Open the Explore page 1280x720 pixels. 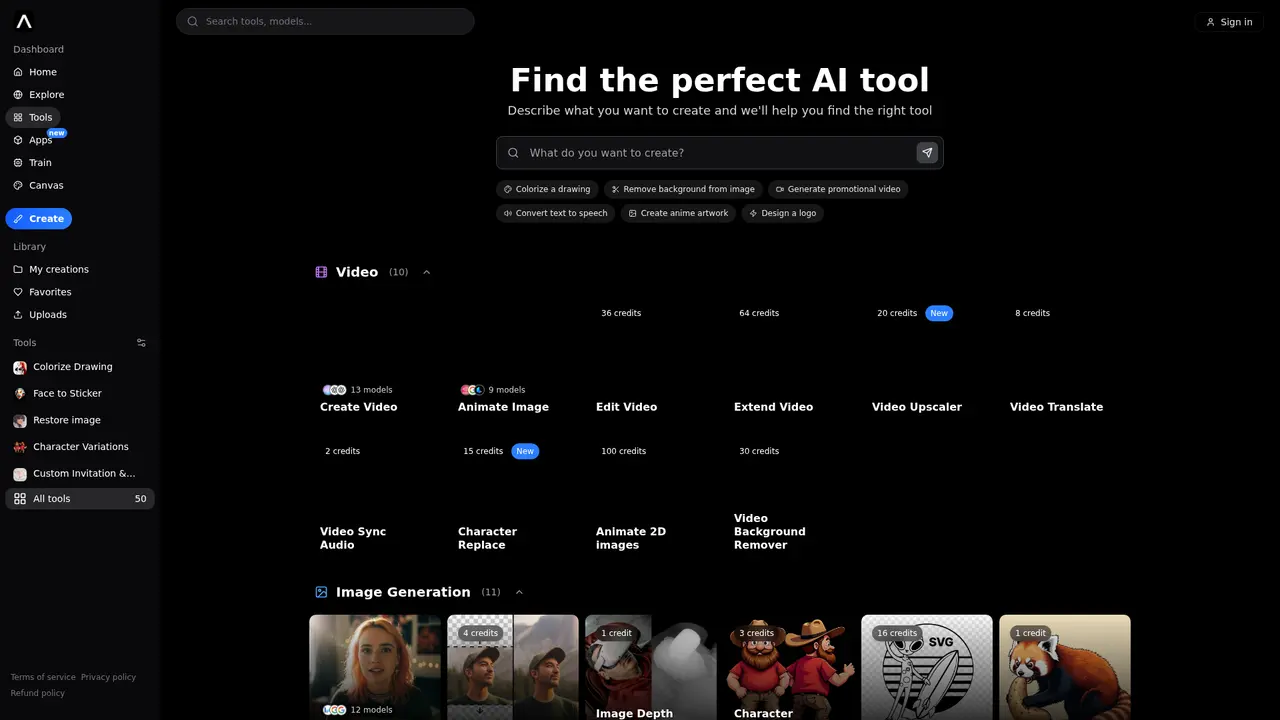[x=39, y=95]
